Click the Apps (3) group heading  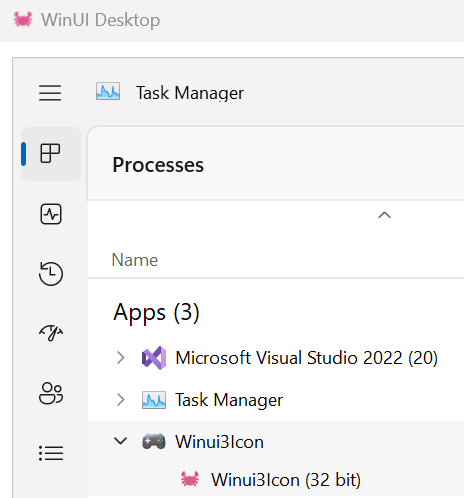(156, 313)
